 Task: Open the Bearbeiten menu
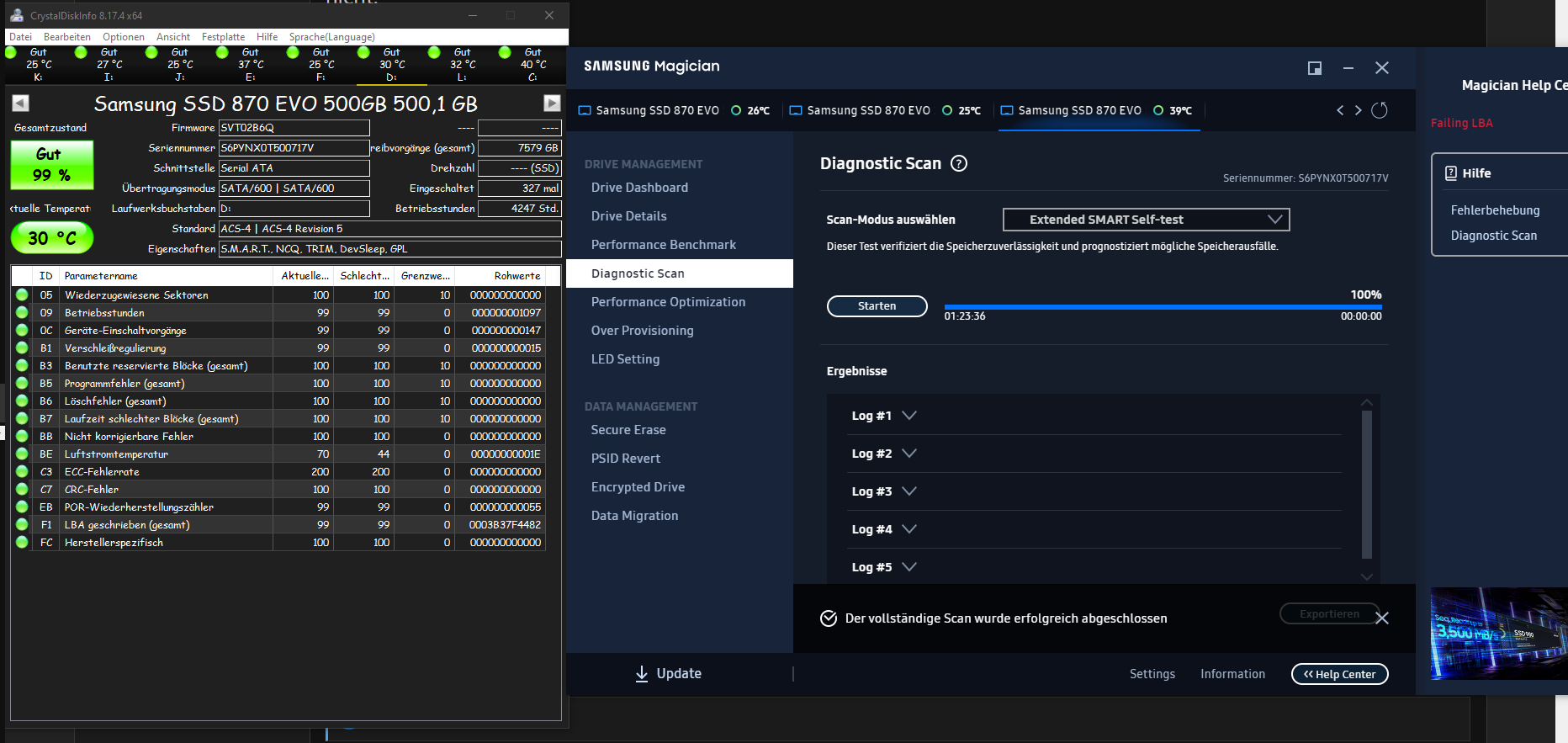click(67, 37)
